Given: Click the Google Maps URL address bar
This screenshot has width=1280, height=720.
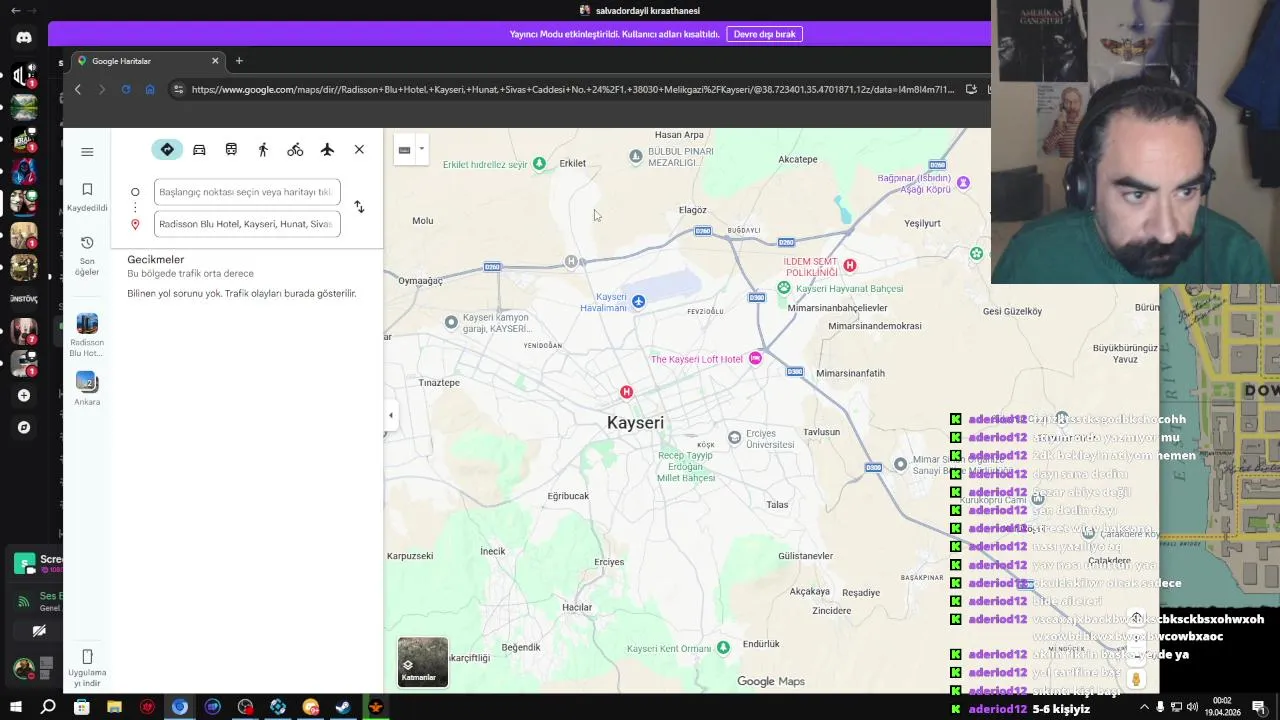Looking at the screenshot, I should point(572,89).
